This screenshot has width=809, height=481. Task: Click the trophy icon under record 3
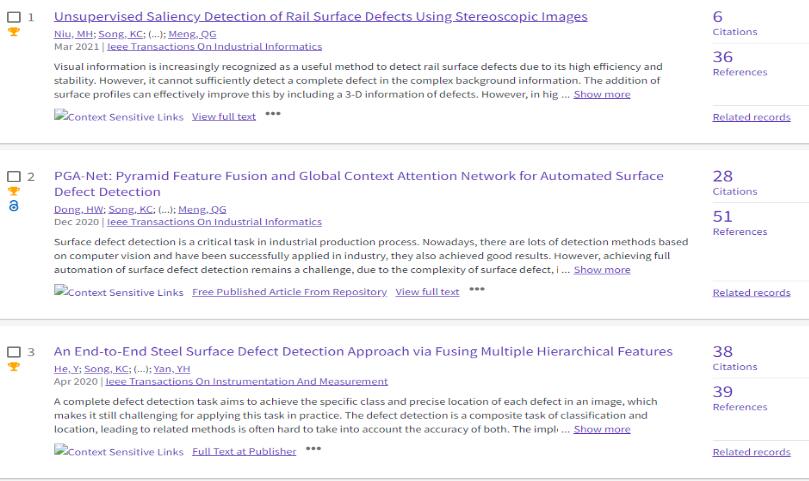pyautogui.click(x=13, y=366)
